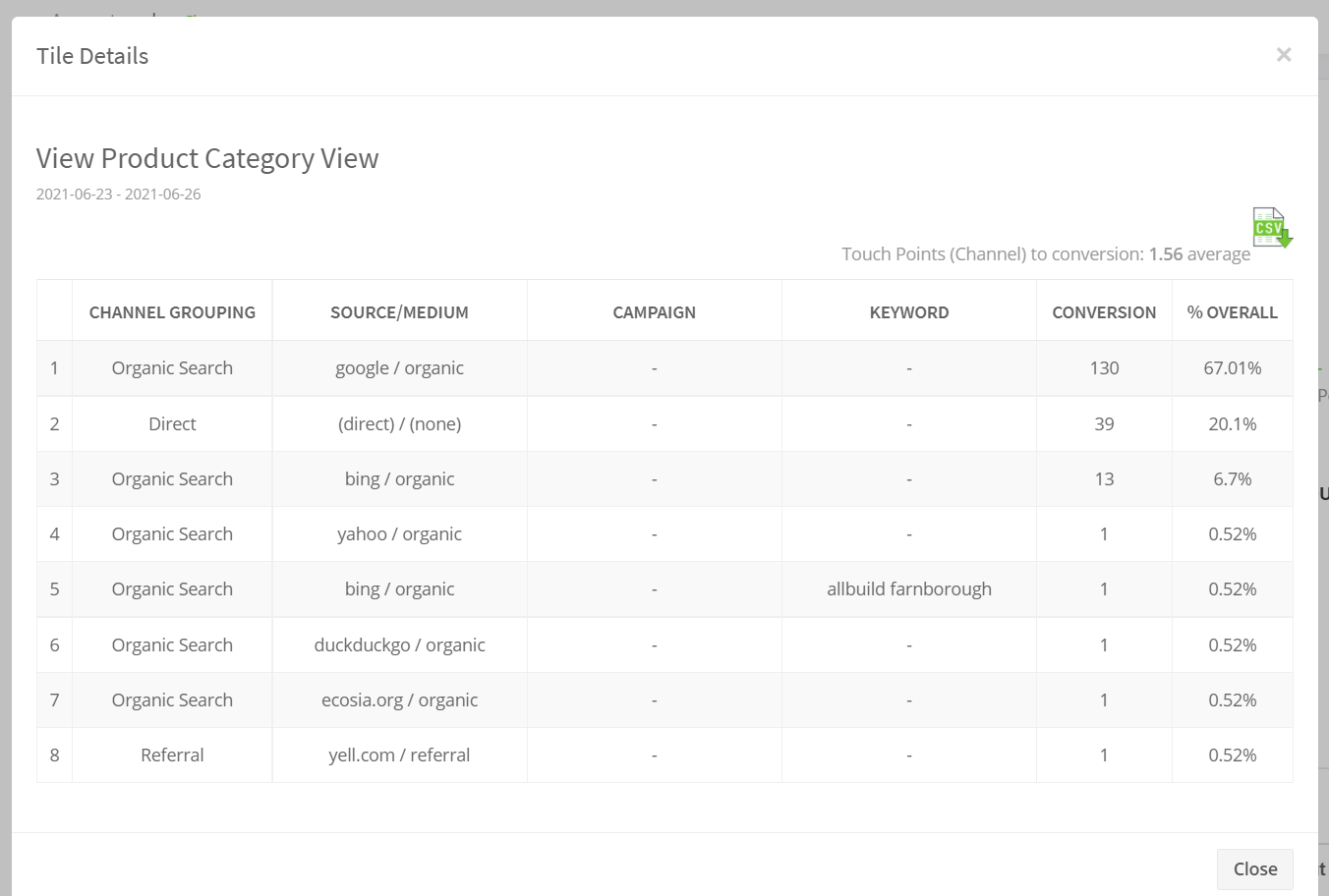Download the table as CSV file
The image size is (1329, 896).
(1272, 228)
